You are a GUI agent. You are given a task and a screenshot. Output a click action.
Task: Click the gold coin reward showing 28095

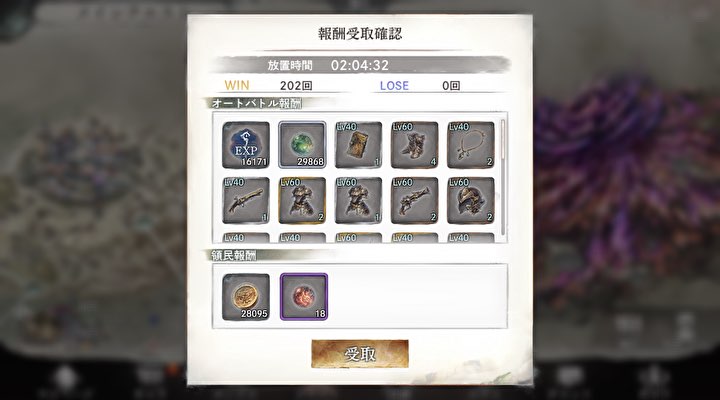click(246, 297)
